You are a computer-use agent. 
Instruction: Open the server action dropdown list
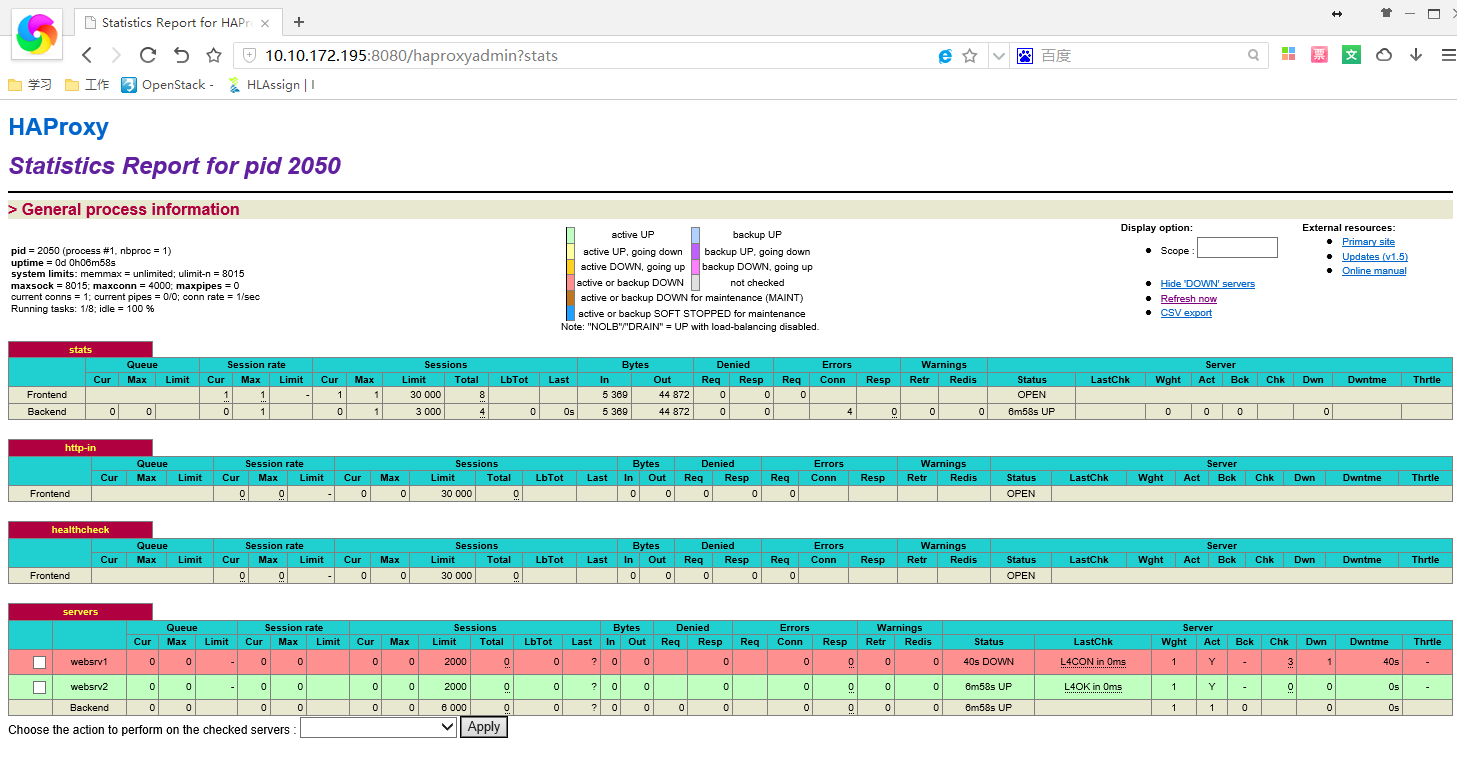[x=379, y=728]
